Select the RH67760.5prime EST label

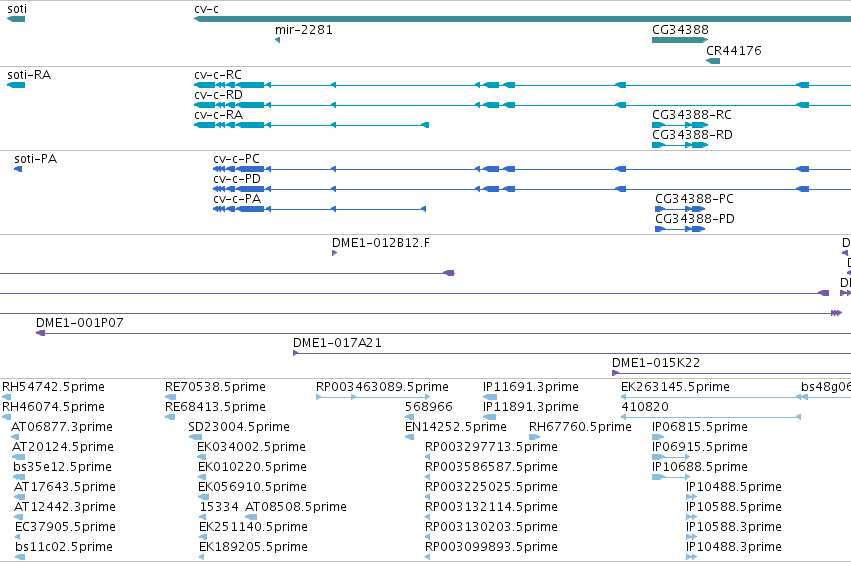click(x=581, y=427)
